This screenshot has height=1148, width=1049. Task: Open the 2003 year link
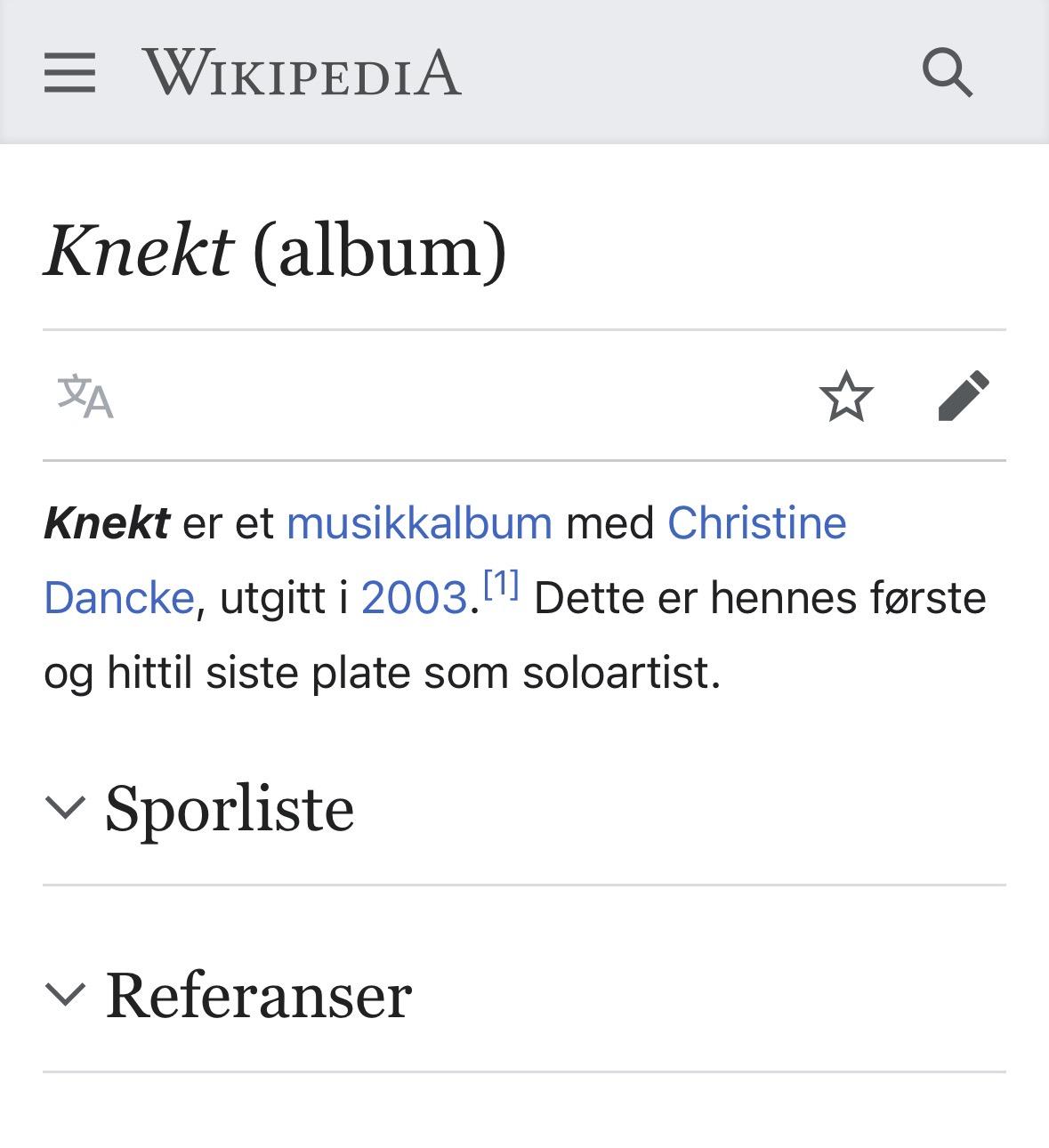(x=414, y=597)
